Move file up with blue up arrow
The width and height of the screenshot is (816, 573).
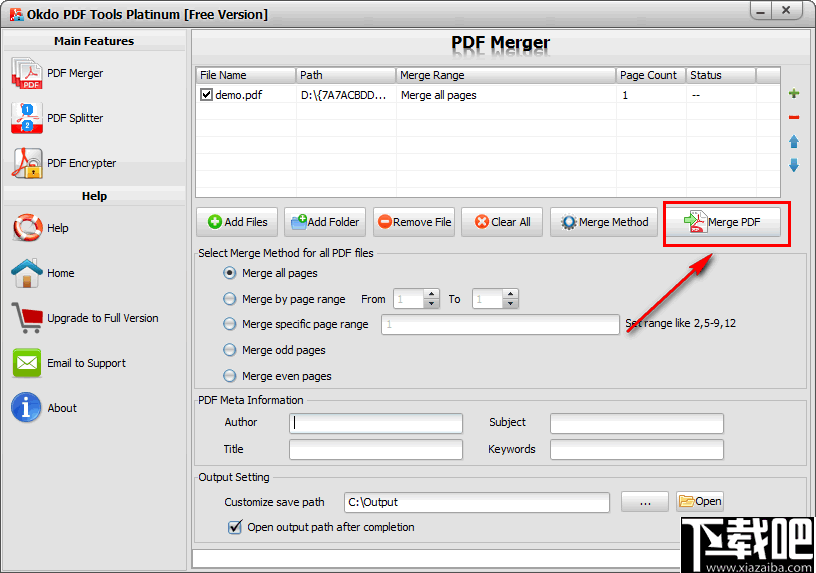pos(794,142)
